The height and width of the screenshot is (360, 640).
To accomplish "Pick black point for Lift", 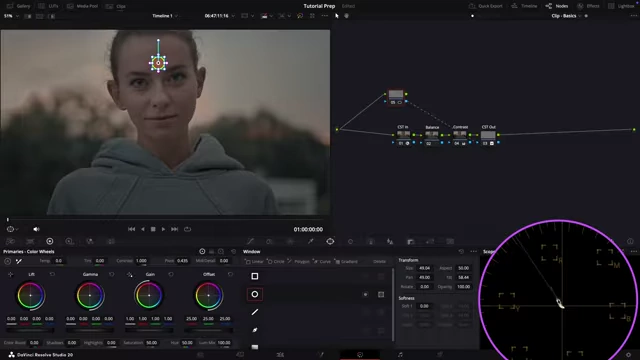I will coord(11,274).
